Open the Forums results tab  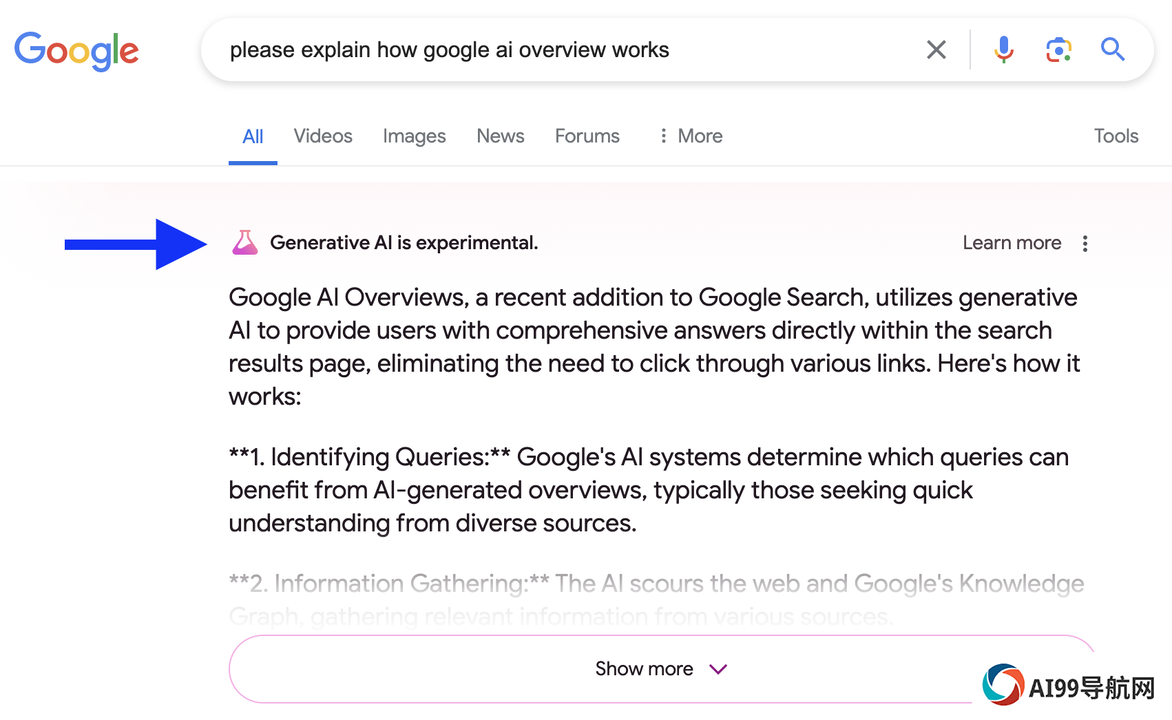tap(587, 135)
